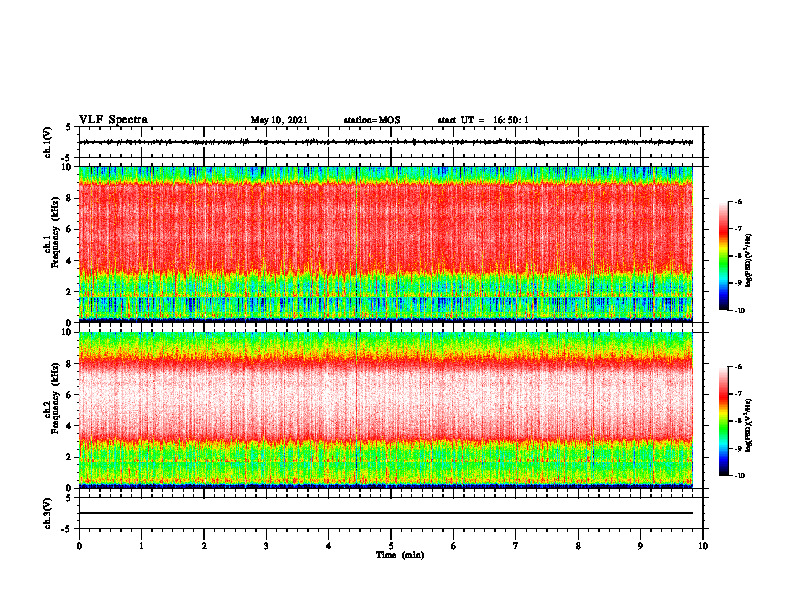Click time axis tick label '1'
This screenshot has height=612, width=792.
tap(141, 546)
